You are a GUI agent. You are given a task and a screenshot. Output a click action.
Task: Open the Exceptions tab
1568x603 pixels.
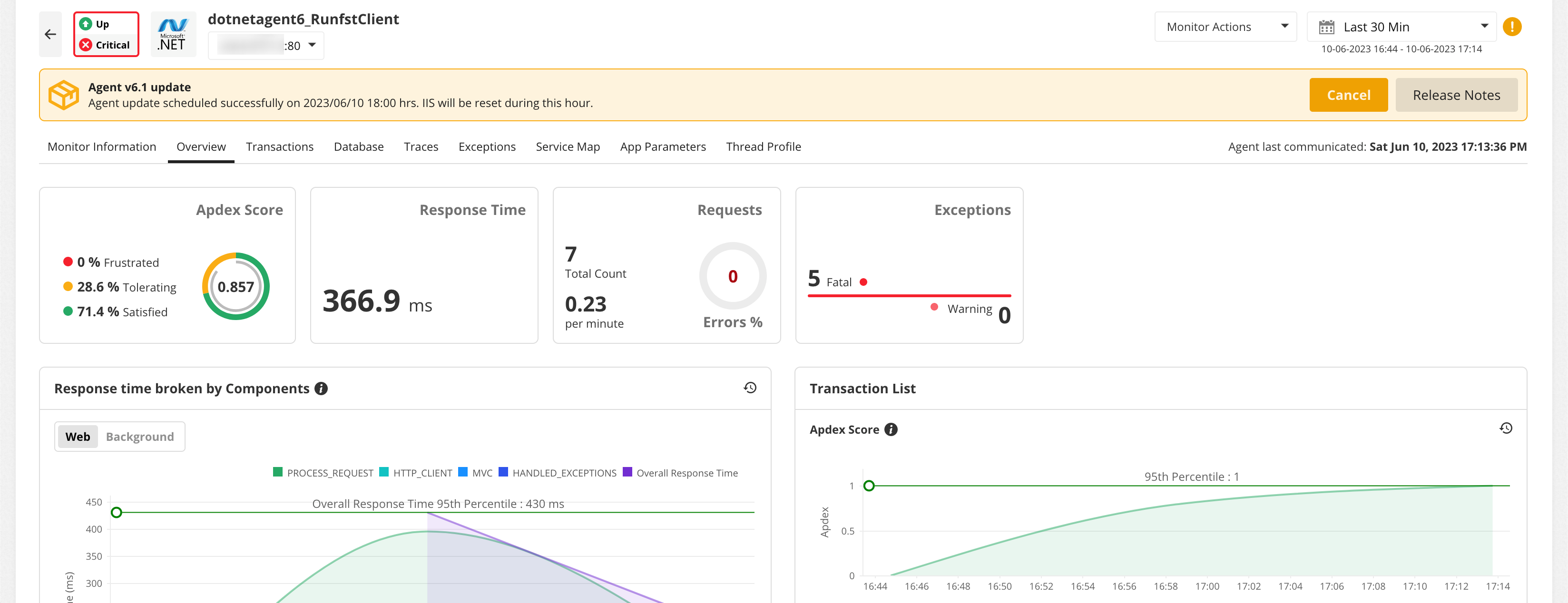(486, 146)
